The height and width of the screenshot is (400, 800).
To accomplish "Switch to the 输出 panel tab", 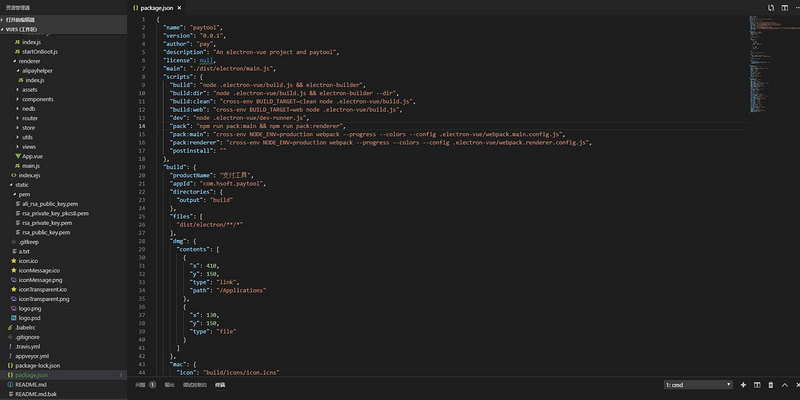I will click(x=169, y=384).
